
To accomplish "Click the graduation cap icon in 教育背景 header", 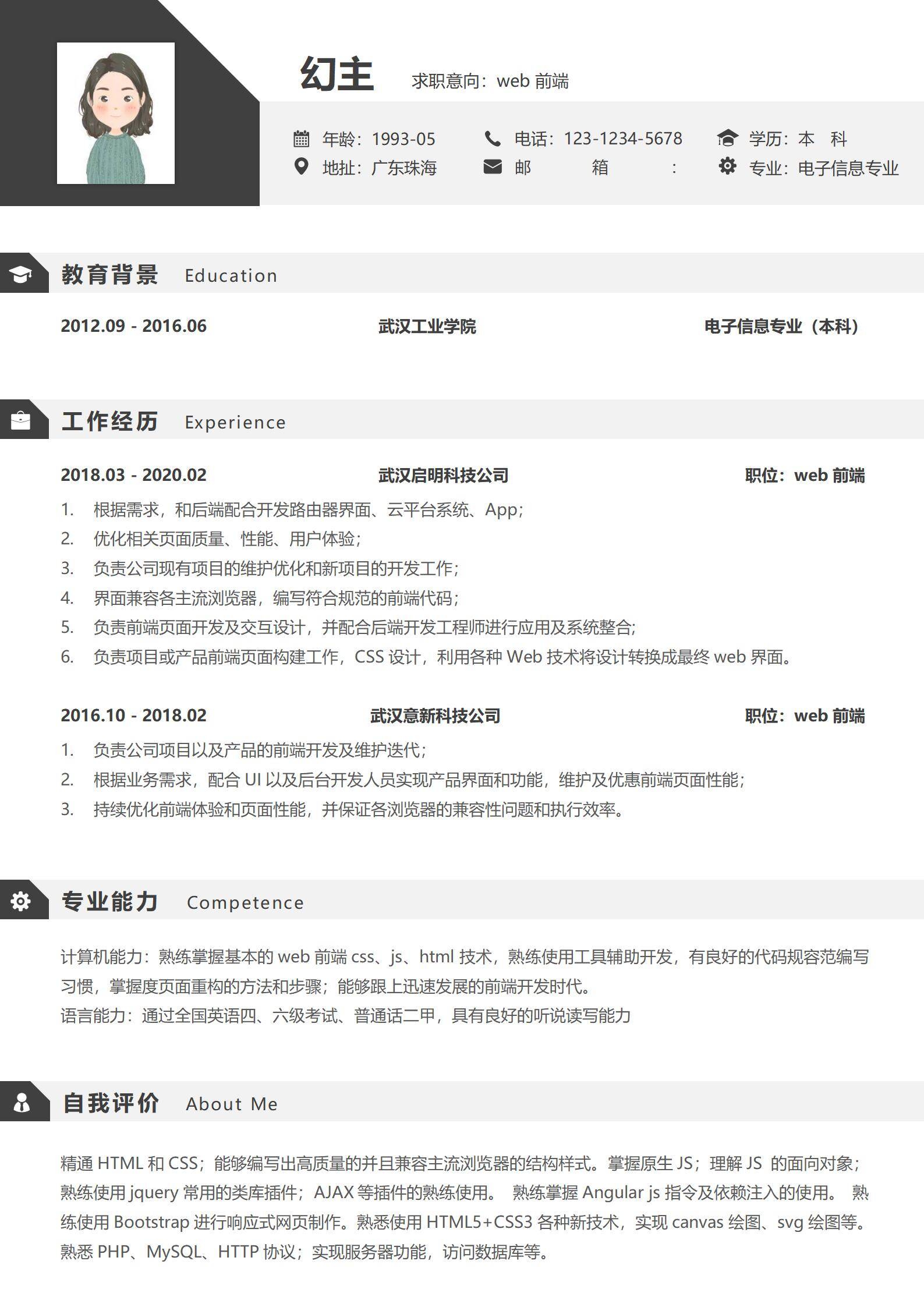I will 20,274.
